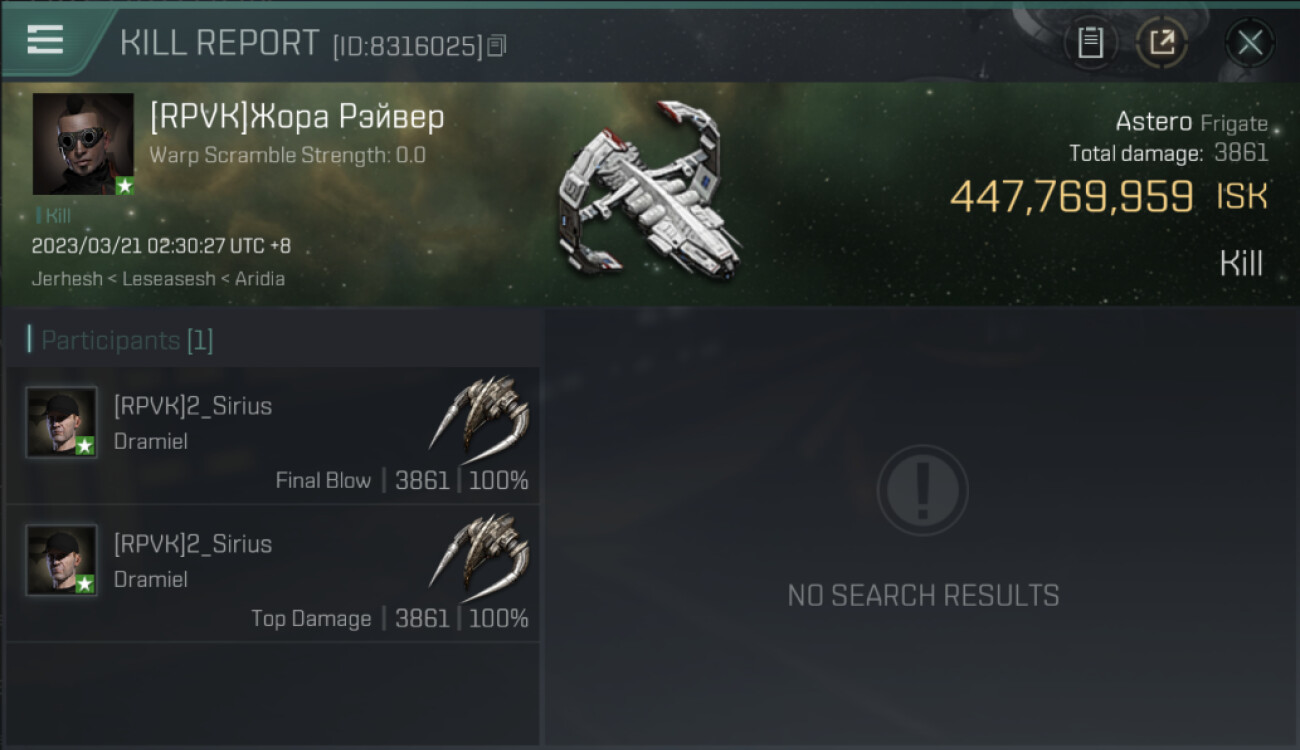1300x750 pixels.
Task: Copy the kill report ID
Action: [497, 46]
